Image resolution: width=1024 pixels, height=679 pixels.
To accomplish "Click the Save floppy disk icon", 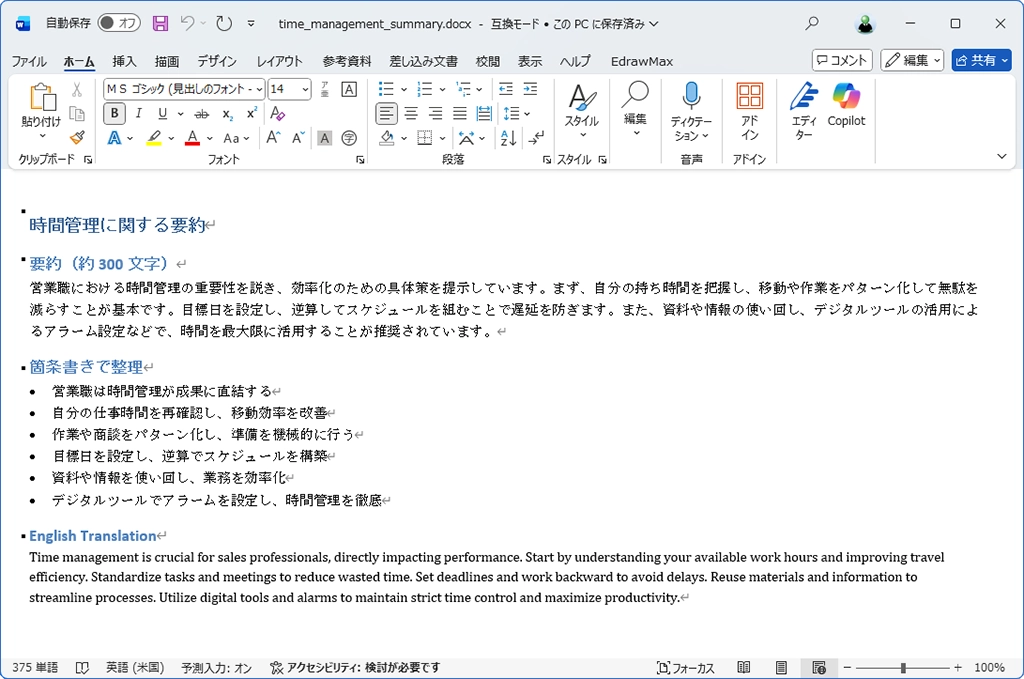I will pos(160,23).
